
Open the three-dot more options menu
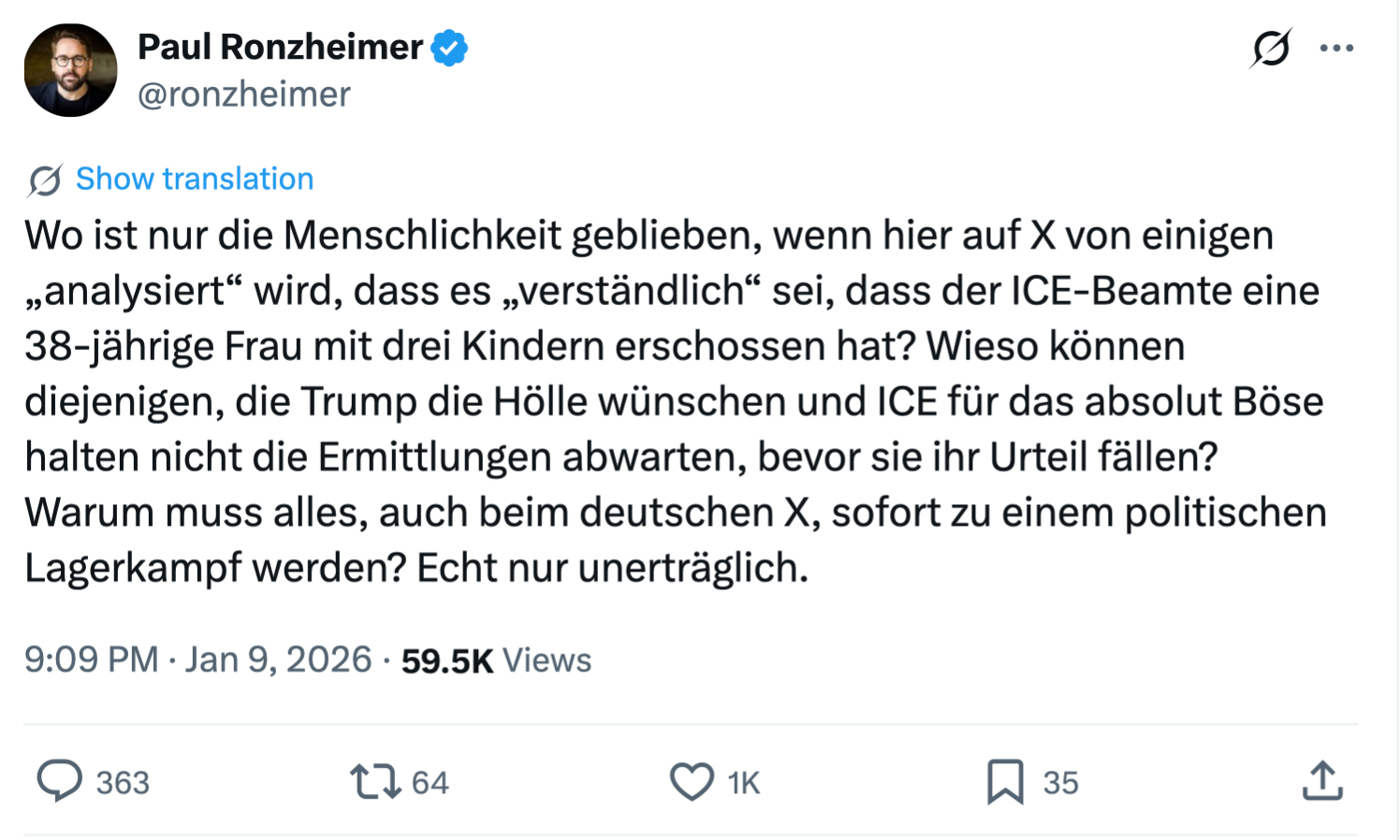click(1336, 48)
